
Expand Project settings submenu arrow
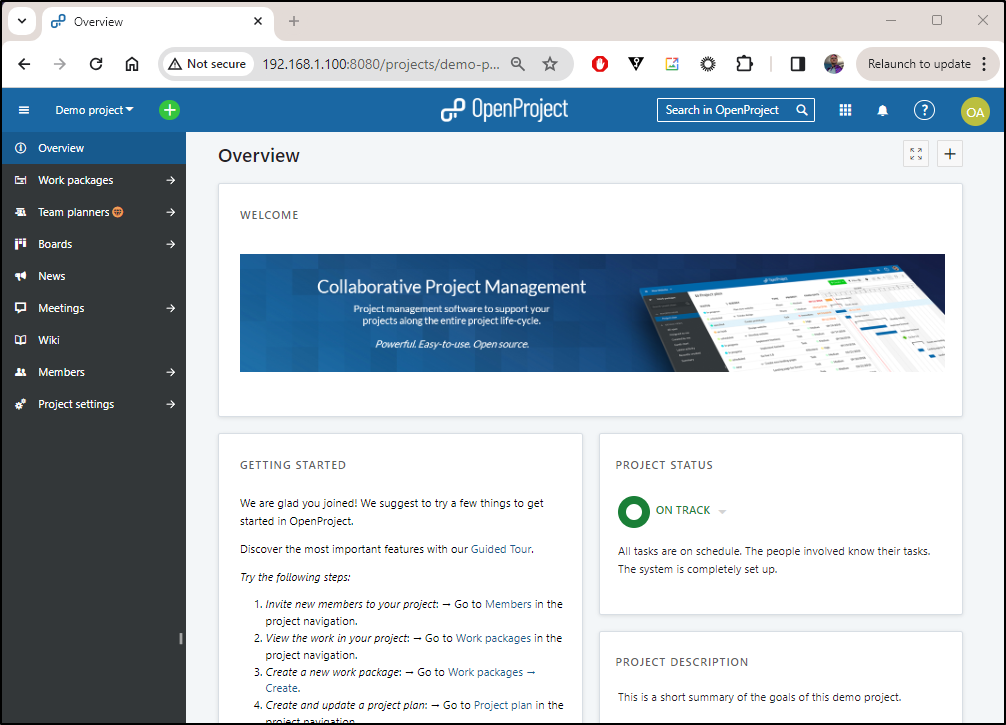(x=171, y=405)
